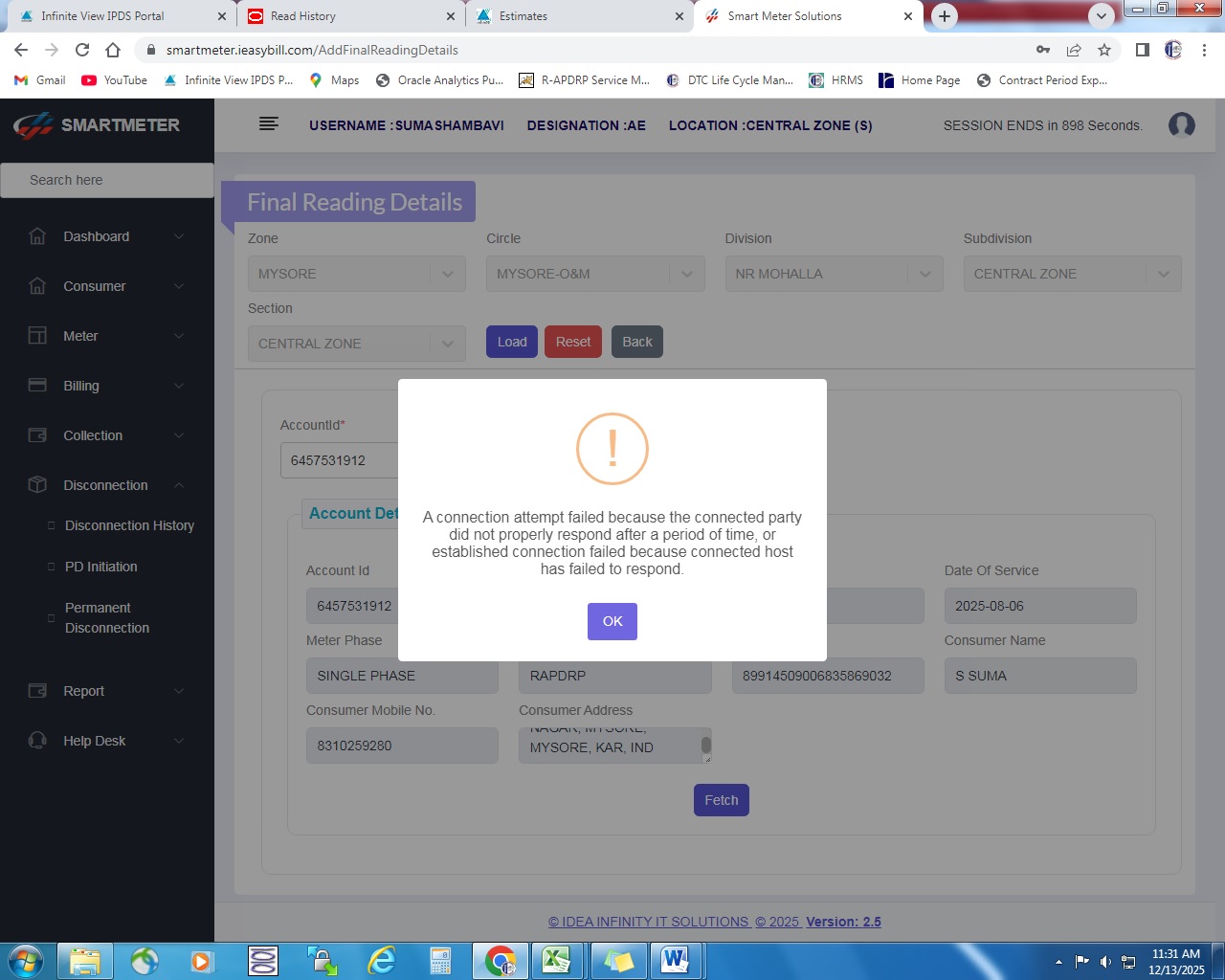
Task: Open Excel from the taskbar
Action: (556, 961)
